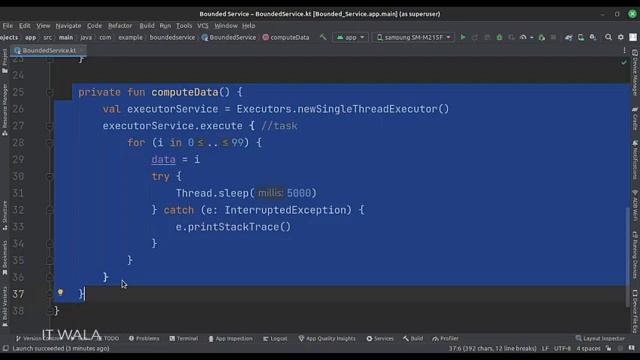Run the app with the green play icon
Screen dimensions: 640x360
click(x=463, y=37)
